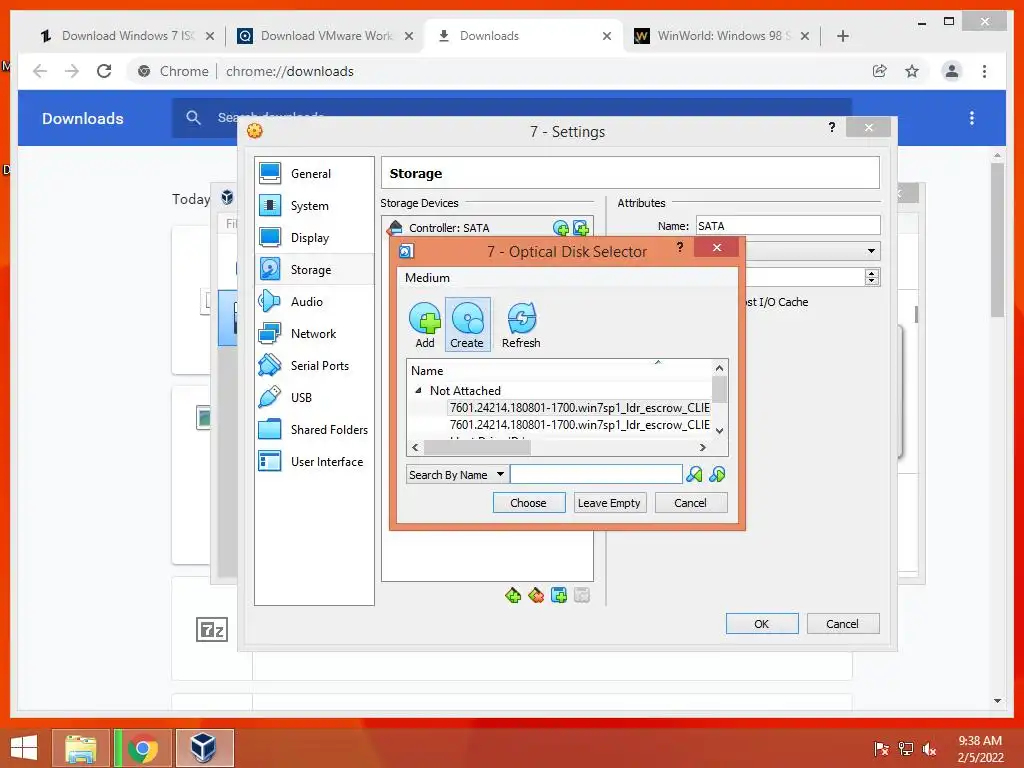Refresh the optical disk medium list
The height and width of the screenshot is (768, 1024).
521,325
